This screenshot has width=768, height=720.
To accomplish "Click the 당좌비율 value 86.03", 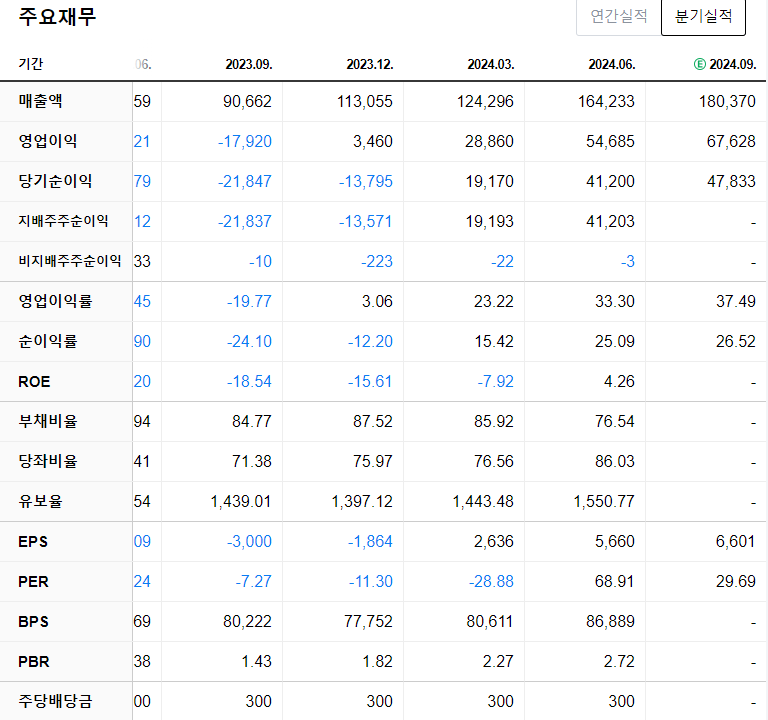I will coord(615,461).
